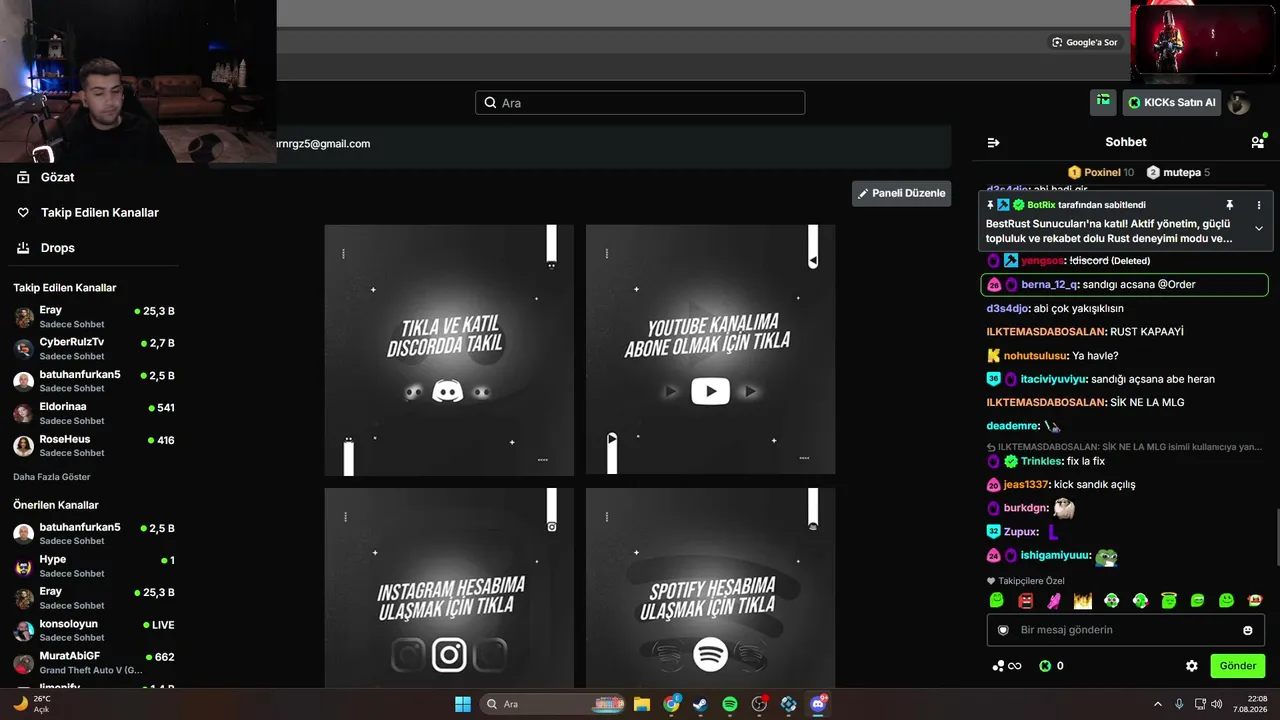Click Daha Fazla Göster link
1280x720 pixels.
coord(52,477)
